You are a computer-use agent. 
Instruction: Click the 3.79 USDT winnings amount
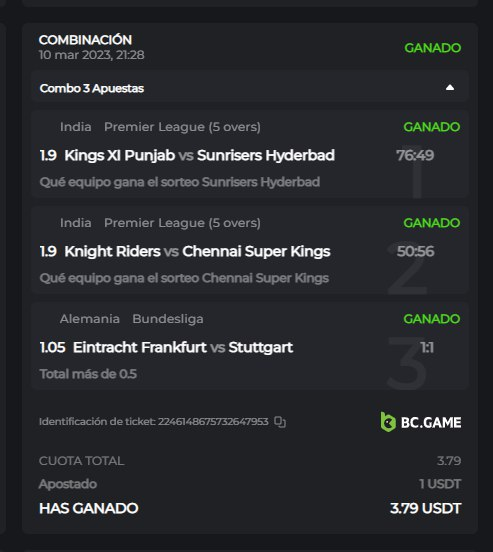(426, 508)
